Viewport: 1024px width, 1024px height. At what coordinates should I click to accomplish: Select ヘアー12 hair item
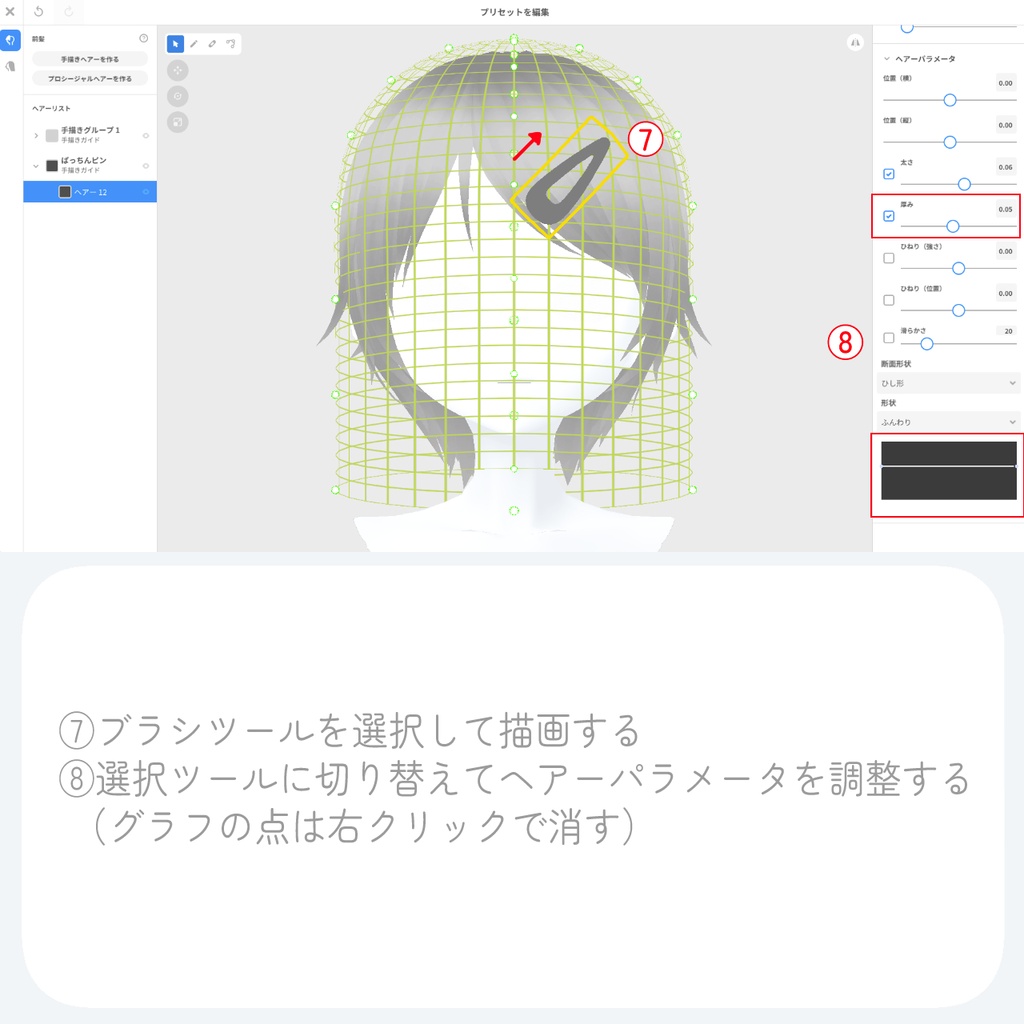tap(90, 192)
